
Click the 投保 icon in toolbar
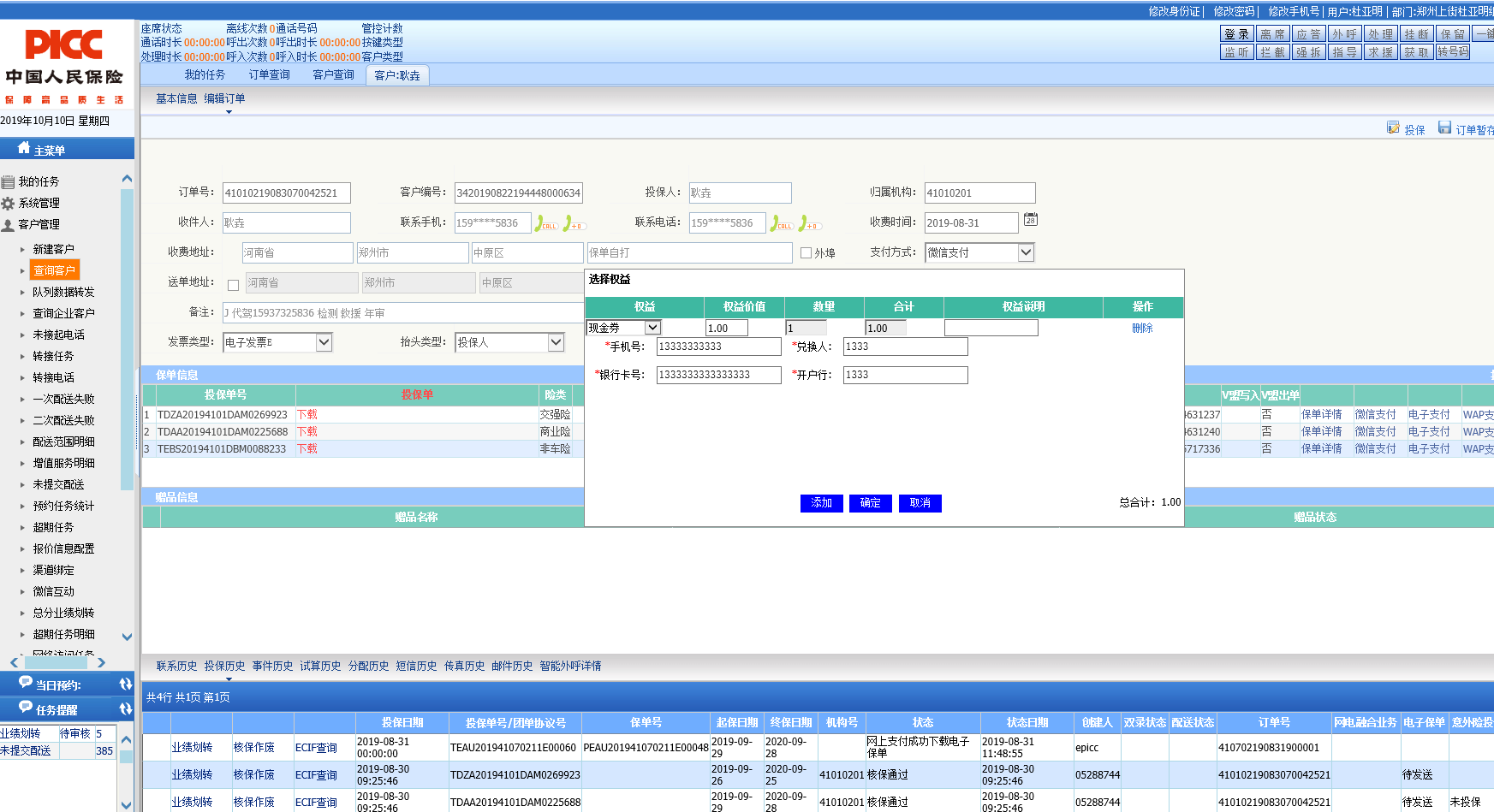(1393, 128)
